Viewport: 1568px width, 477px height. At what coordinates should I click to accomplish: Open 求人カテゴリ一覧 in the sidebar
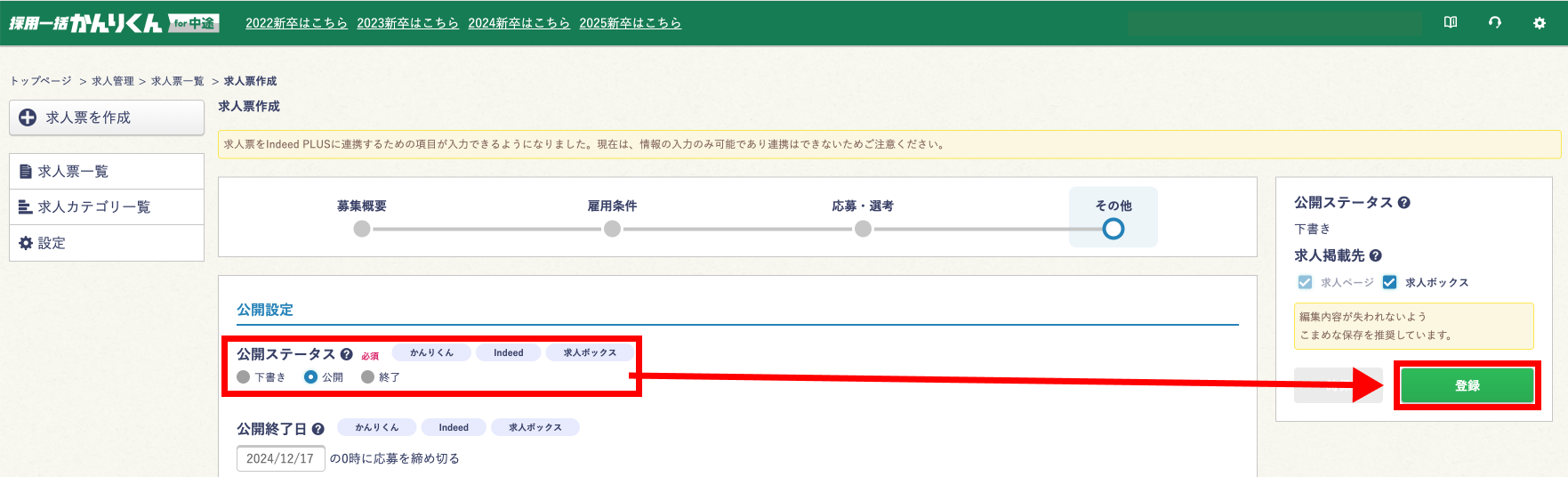pos(107,206)
